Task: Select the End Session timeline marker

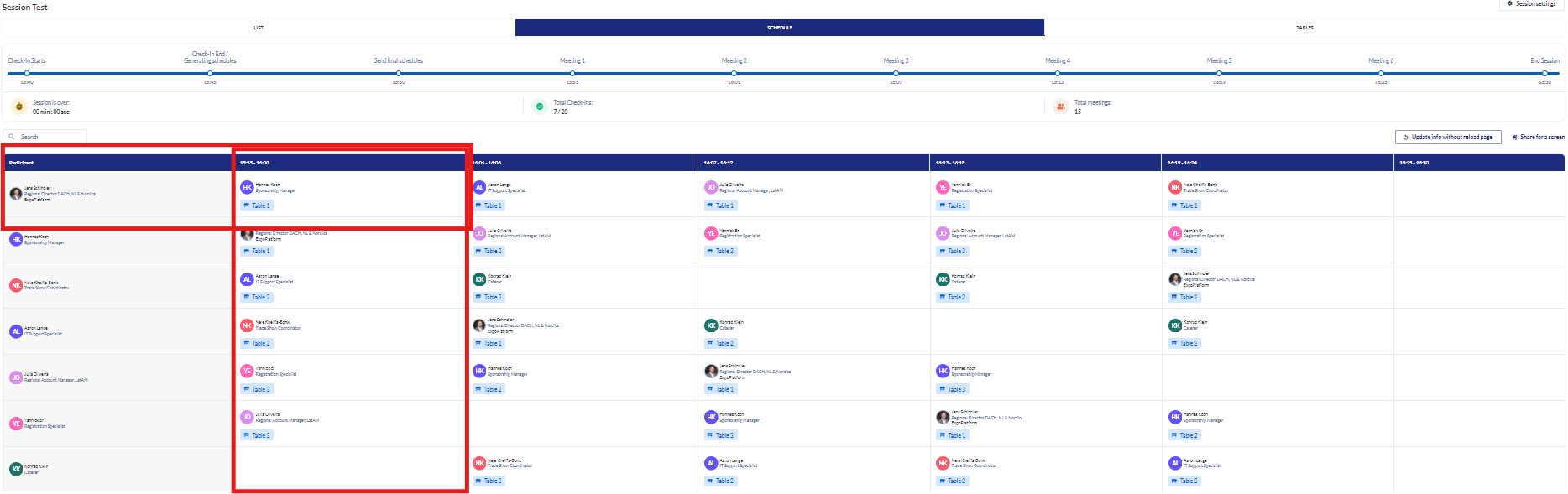Action: [1544, 73]
